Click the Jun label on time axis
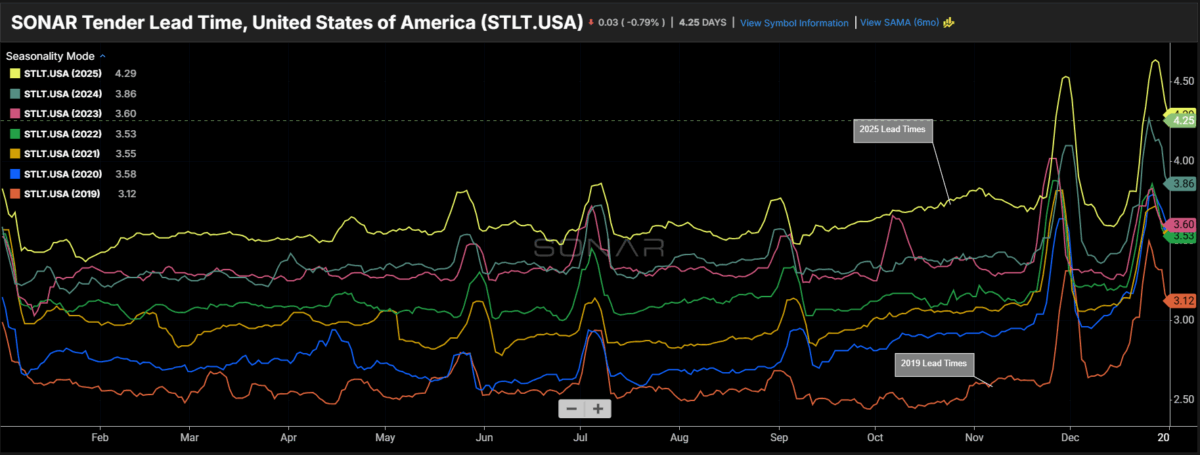Image resolution: width=1200 pixels, height=455 pixels. click(484, 437)
